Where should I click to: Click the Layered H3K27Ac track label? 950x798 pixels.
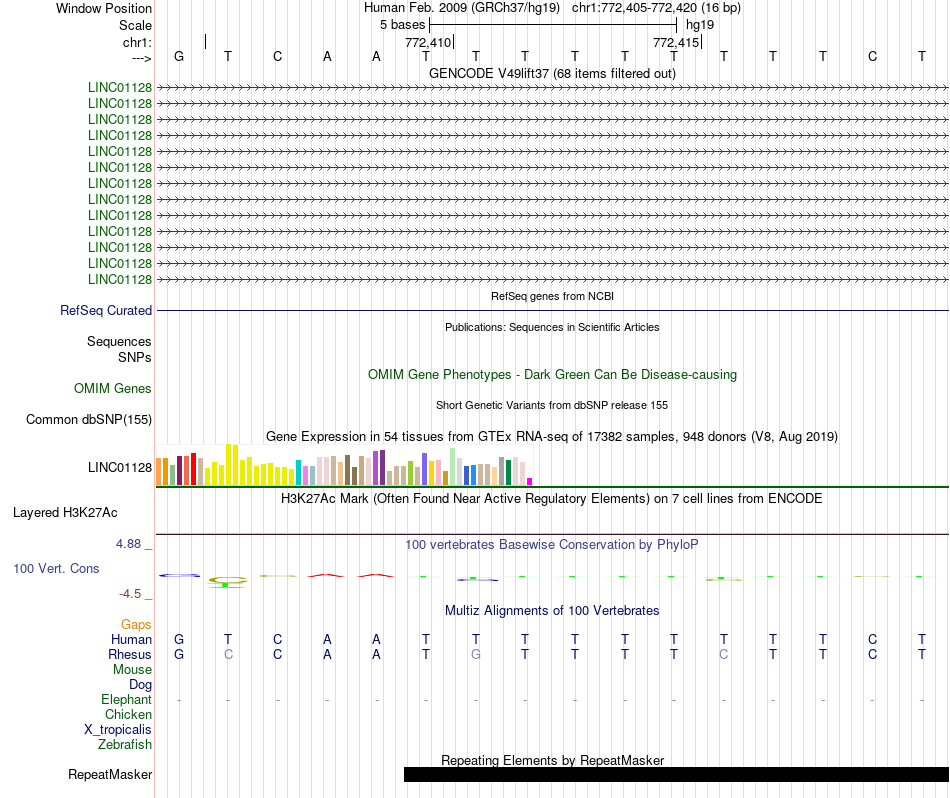(65, 513)
